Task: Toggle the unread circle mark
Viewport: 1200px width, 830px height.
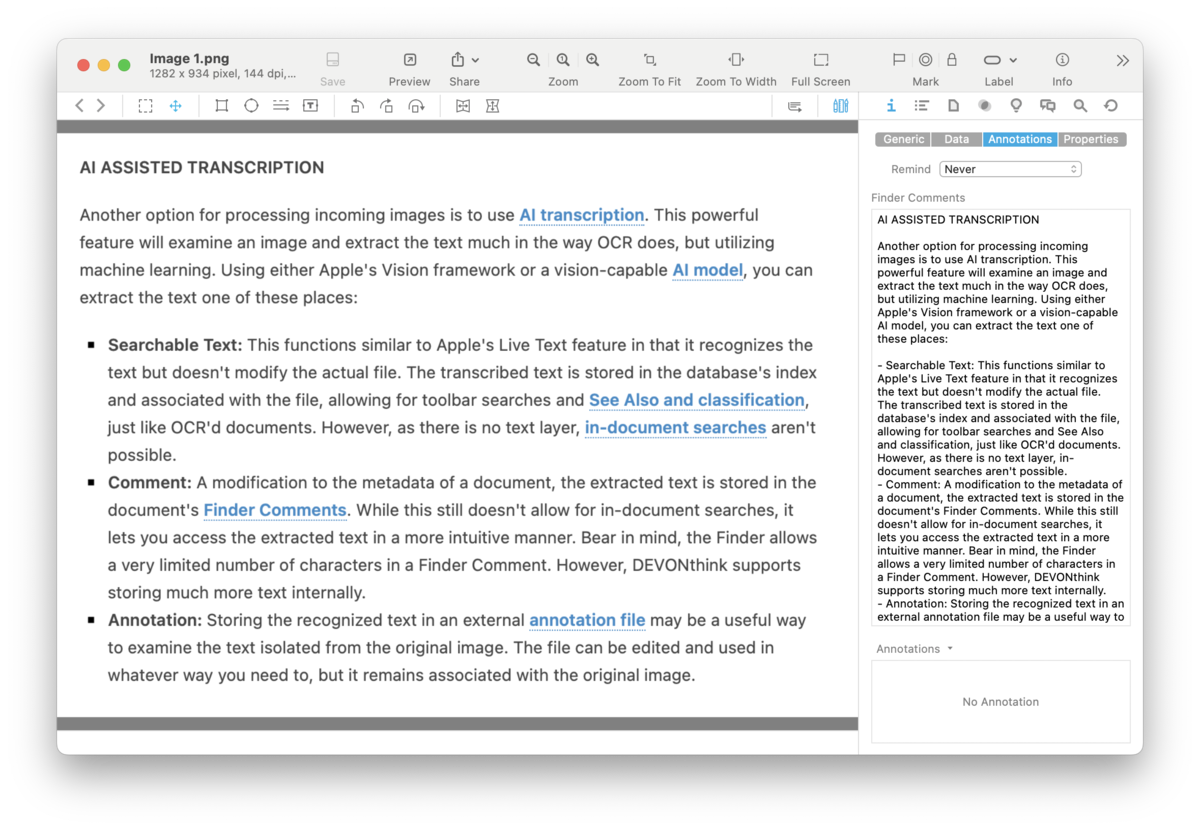Action: (925, 60)
